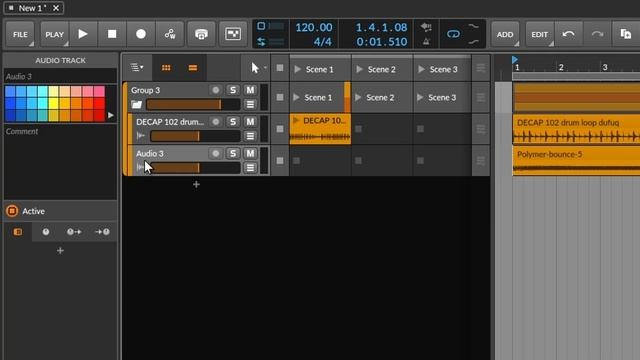Viewport: 640px width, 360px height.
Task: Collapse Group 3 folder icon
Action: (x=136, y=105)
